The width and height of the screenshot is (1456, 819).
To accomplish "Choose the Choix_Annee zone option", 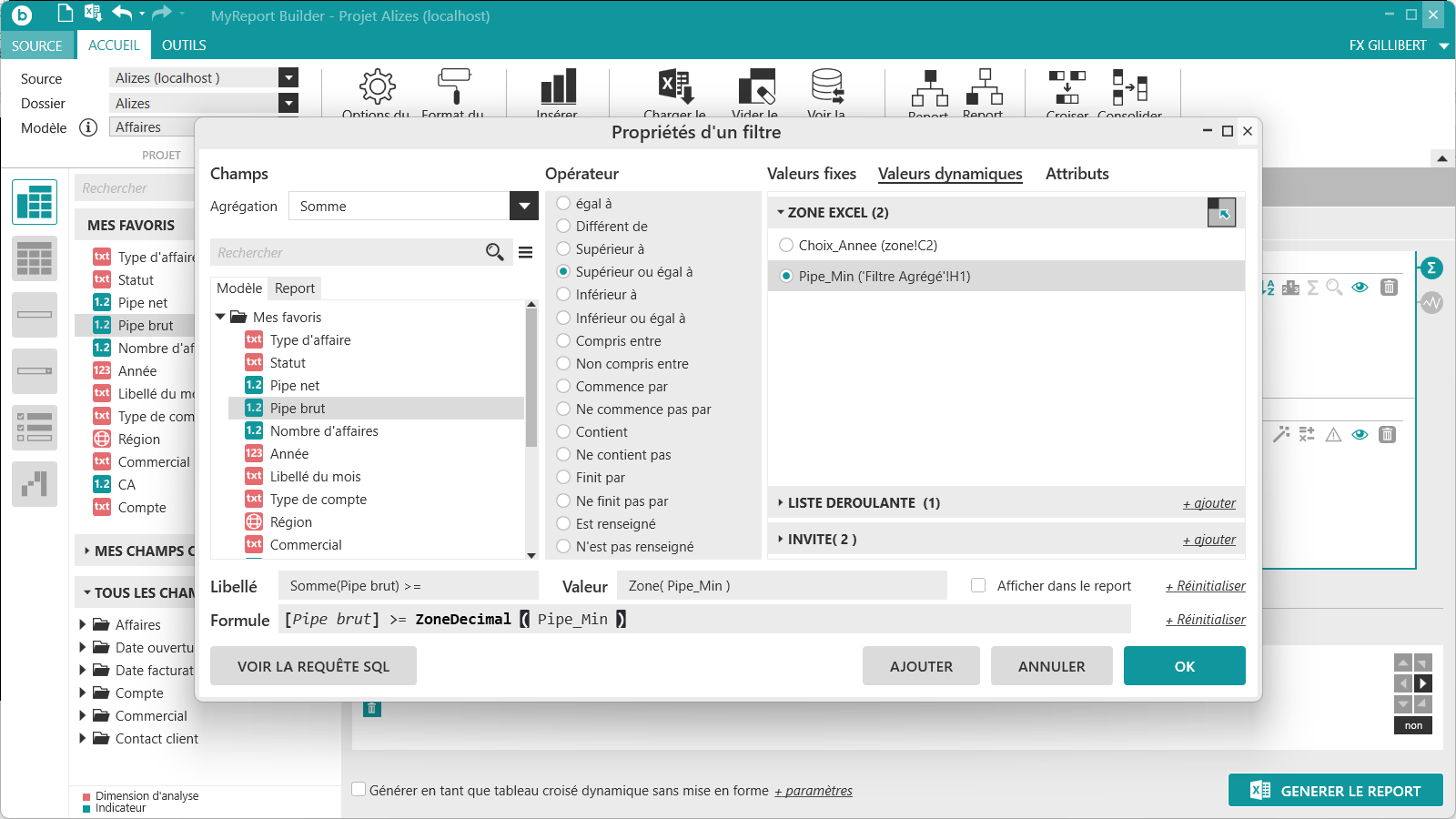I will pos(786,246).
